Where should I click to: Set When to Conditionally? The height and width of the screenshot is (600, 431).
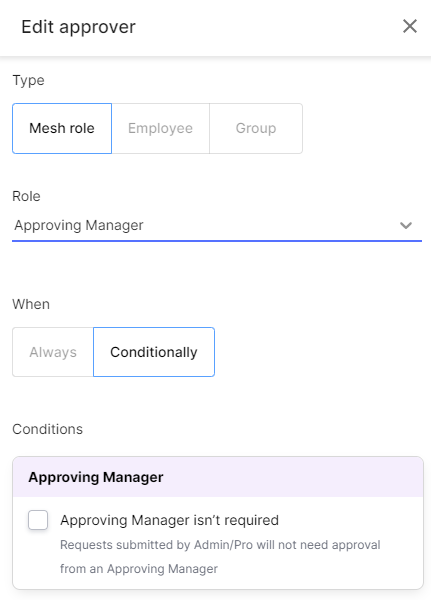point(154,352)
